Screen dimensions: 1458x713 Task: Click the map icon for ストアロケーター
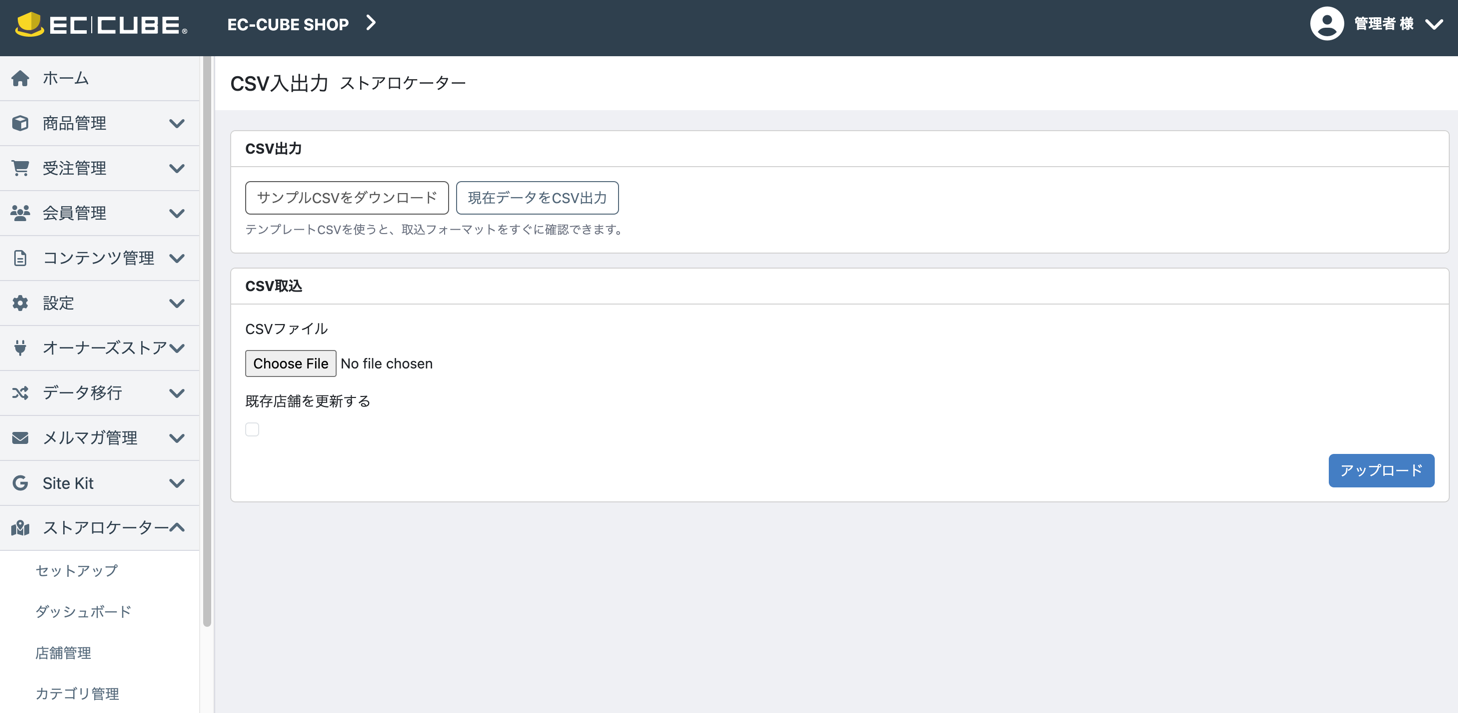20,528
